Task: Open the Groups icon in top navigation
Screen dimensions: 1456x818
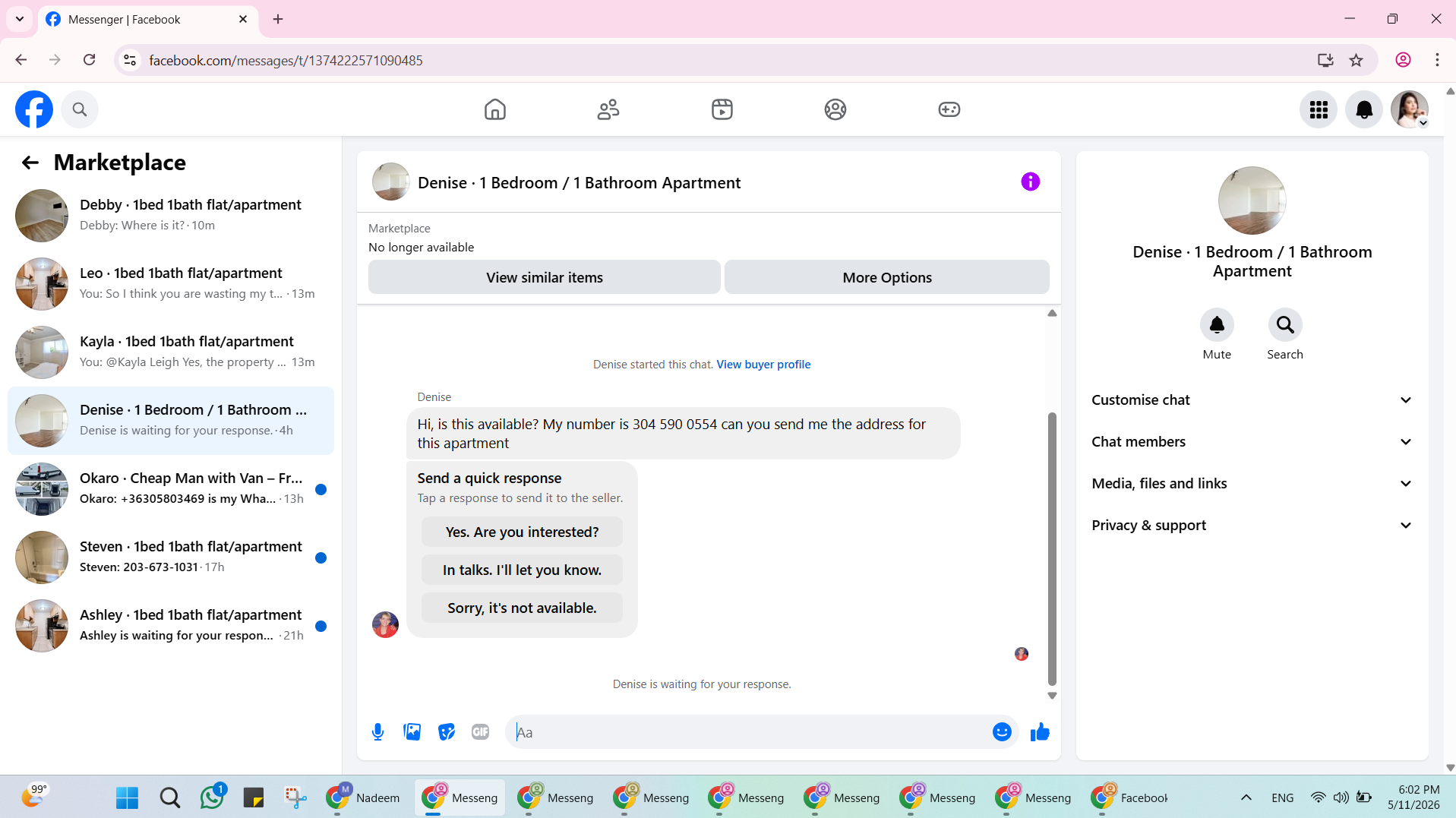Action: (835, 109)
